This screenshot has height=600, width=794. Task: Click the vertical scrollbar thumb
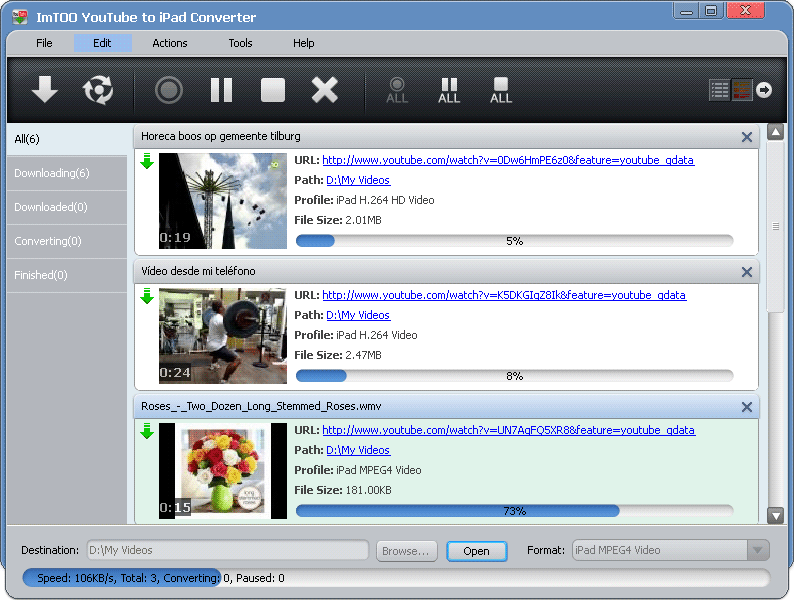pyautogui.click(x=775, y=226)
